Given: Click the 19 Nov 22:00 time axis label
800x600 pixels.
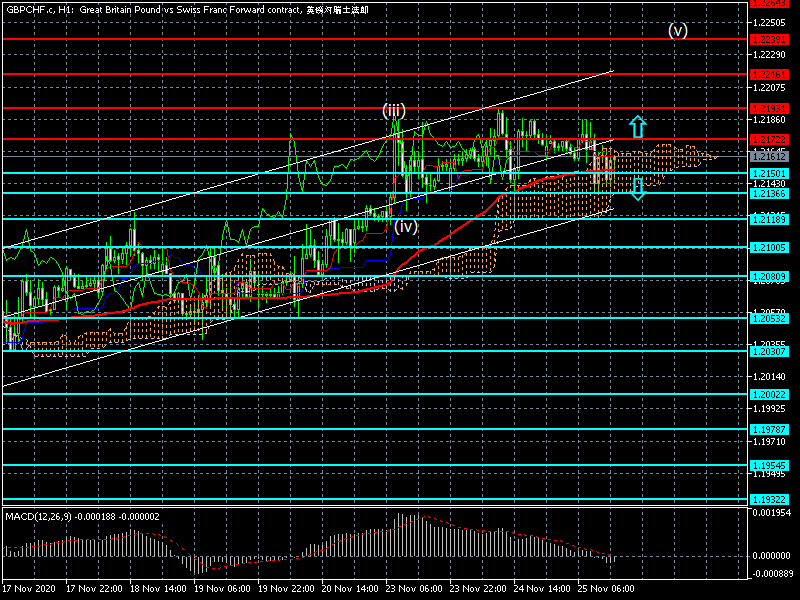Looking at the screenshot, I should 286,588.
